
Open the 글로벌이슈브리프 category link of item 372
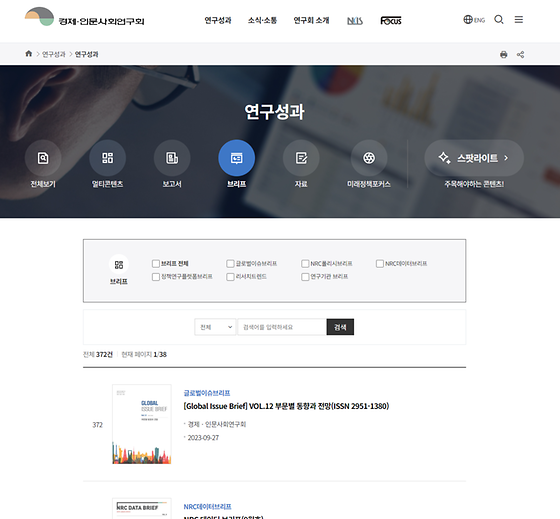pyautogui.click(x=207, y=393)
